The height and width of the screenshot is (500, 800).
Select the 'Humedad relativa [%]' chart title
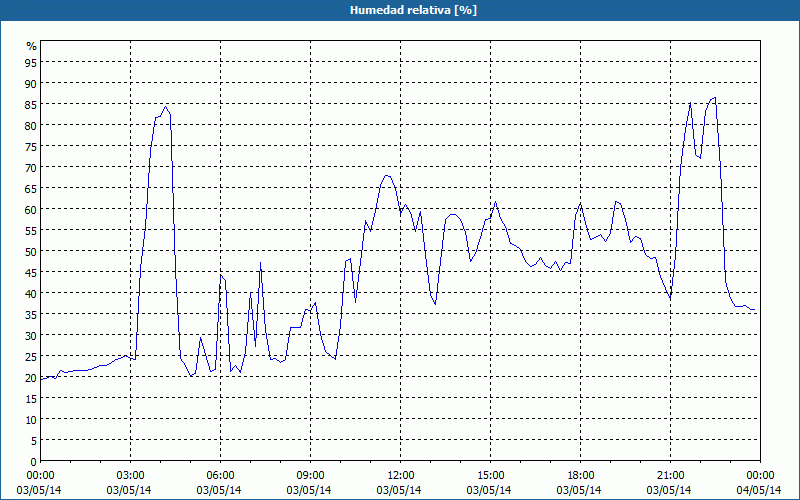(x=413, y=10)
